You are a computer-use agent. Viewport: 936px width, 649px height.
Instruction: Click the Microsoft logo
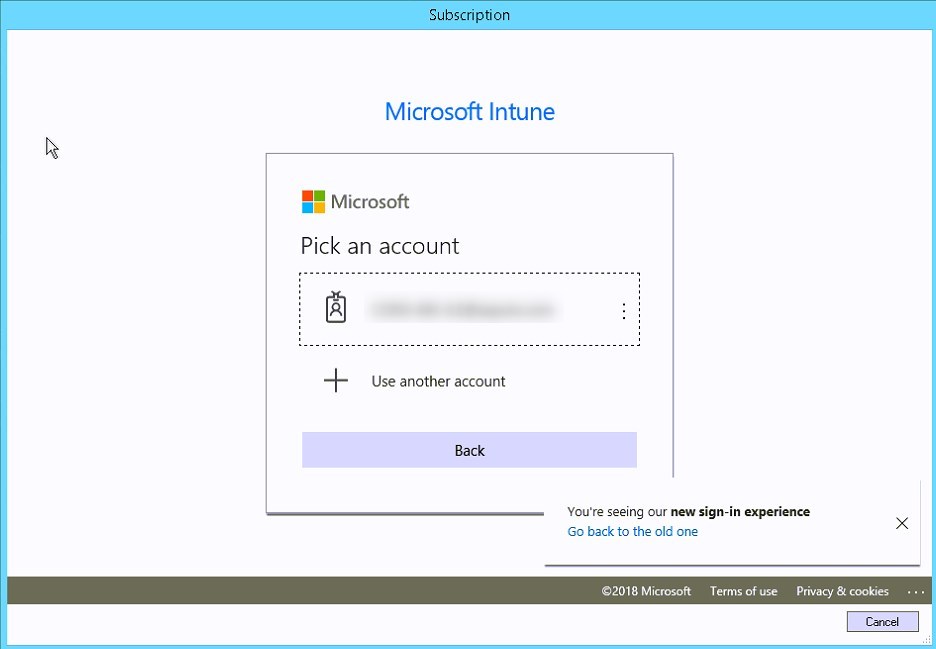tap(355, 202)
